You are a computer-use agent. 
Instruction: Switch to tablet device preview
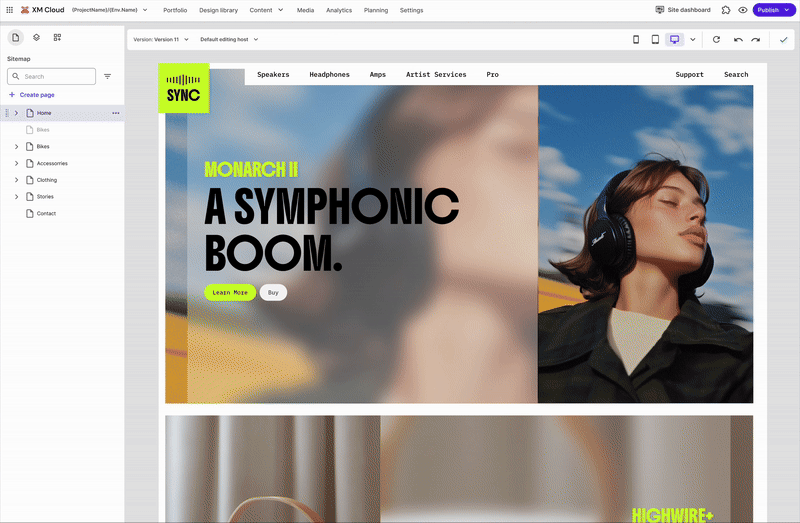[655, 39]
